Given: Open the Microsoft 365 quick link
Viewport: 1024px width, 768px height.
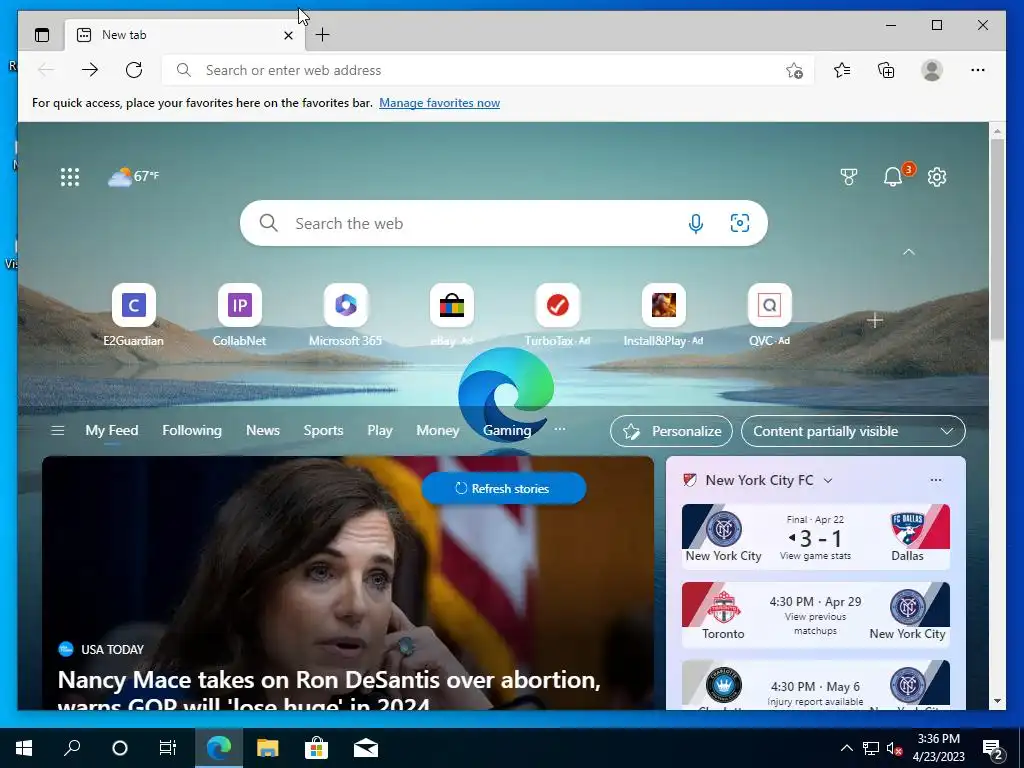Looking at the screenshot, I should tap(345, 315).
